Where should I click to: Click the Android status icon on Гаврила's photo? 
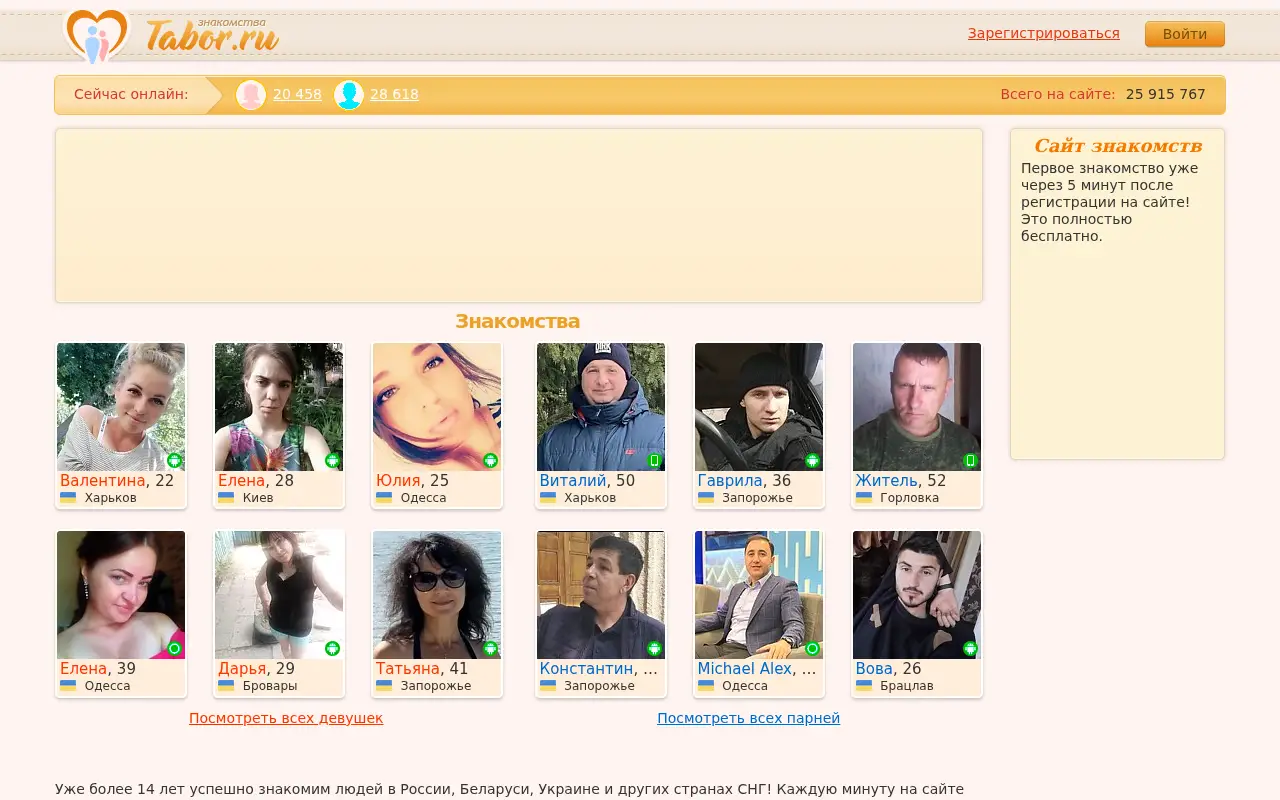[813, 460]
